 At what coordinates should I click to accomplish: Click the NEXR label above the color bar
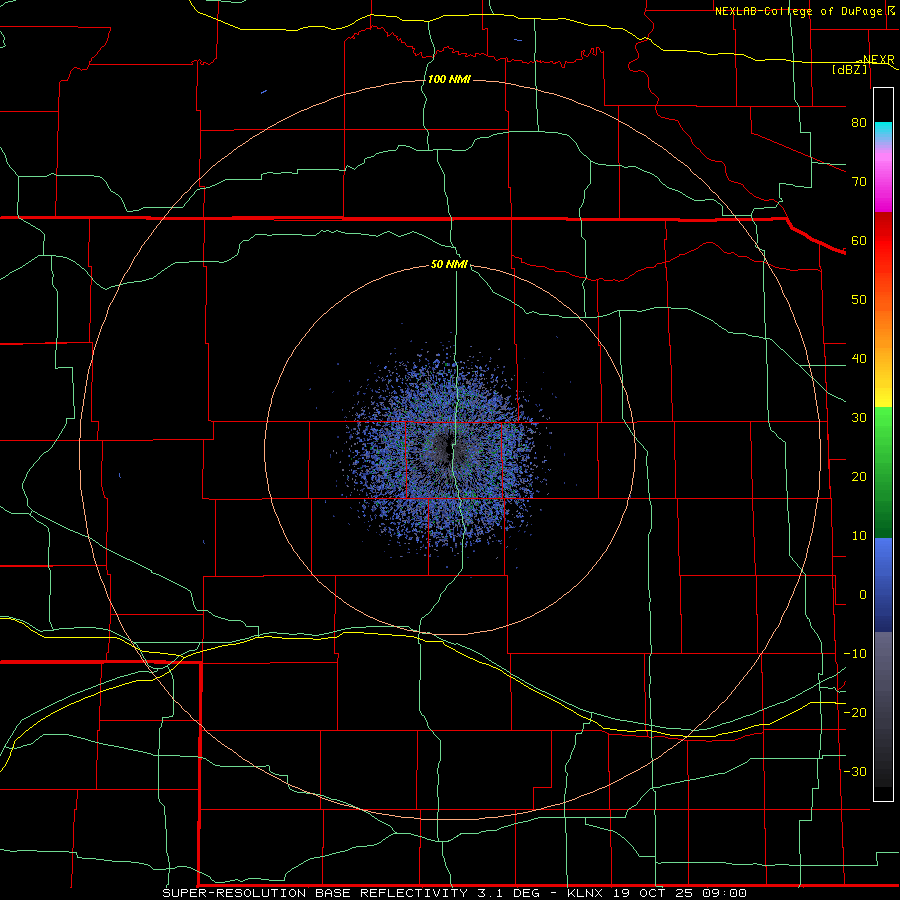(x=878, y=60)
